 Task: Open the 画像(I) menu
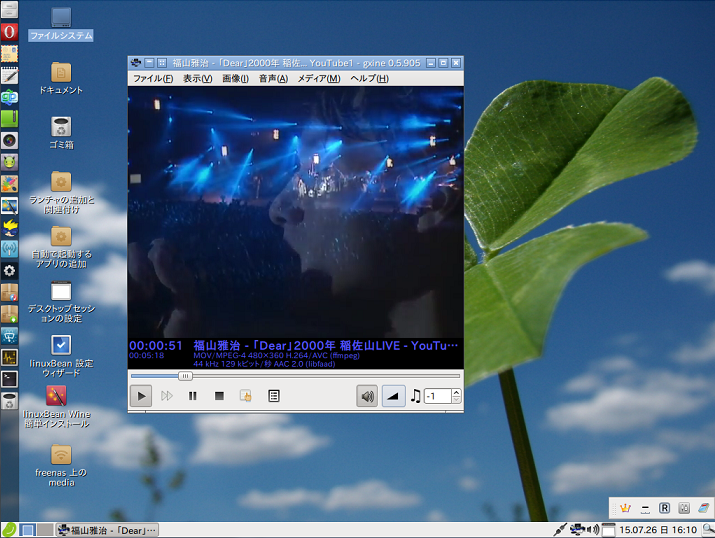pos(235,78)
